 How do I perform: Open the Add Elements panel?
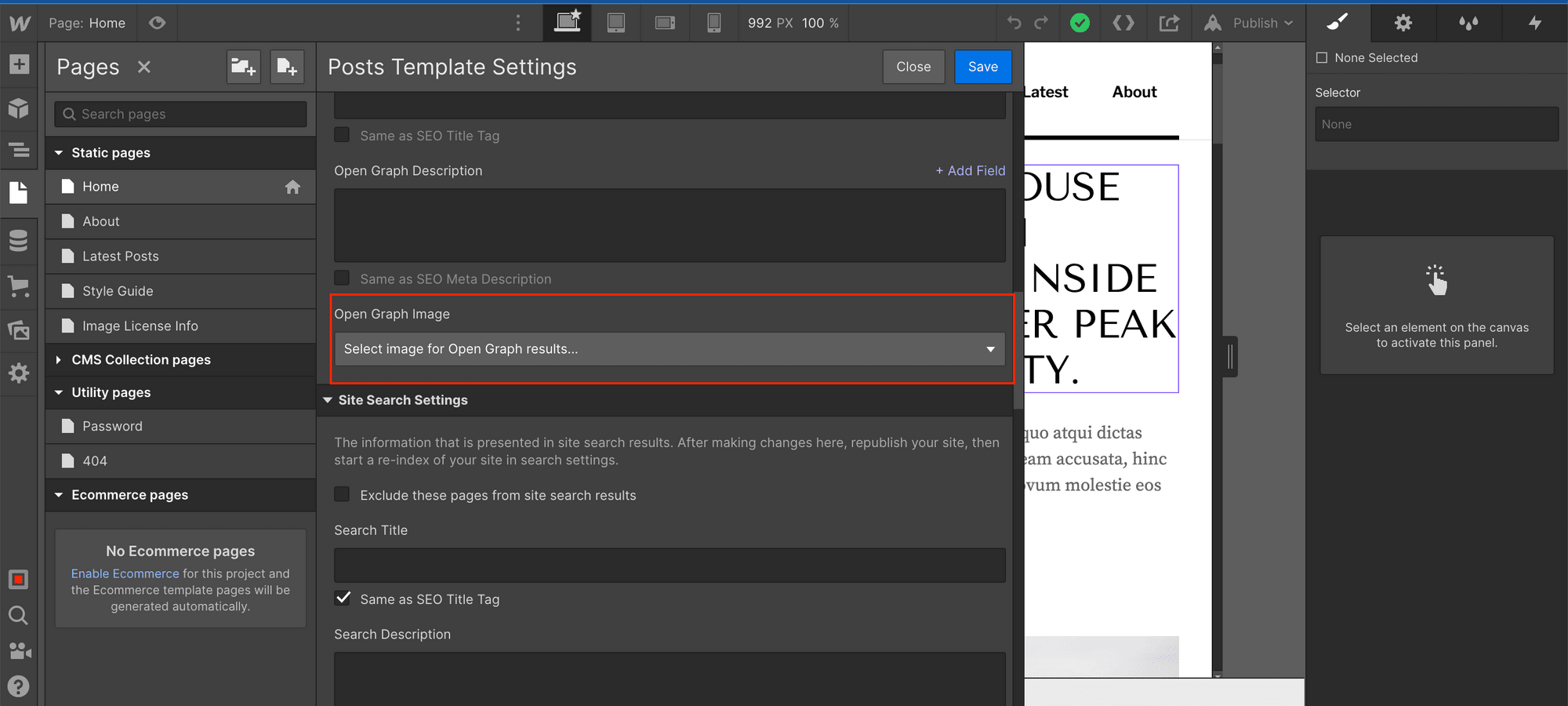(19, 64)
